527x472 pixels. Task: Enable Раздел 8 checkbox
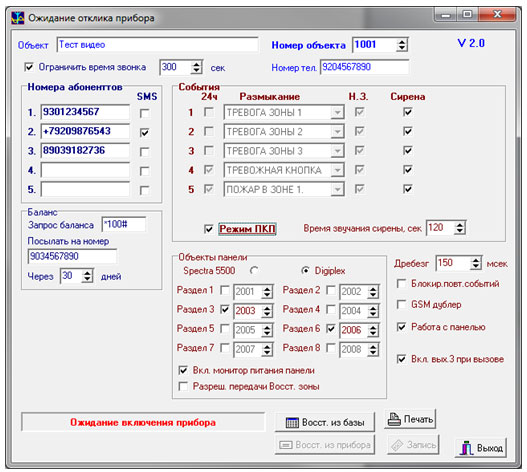click(x=331, y=348)
